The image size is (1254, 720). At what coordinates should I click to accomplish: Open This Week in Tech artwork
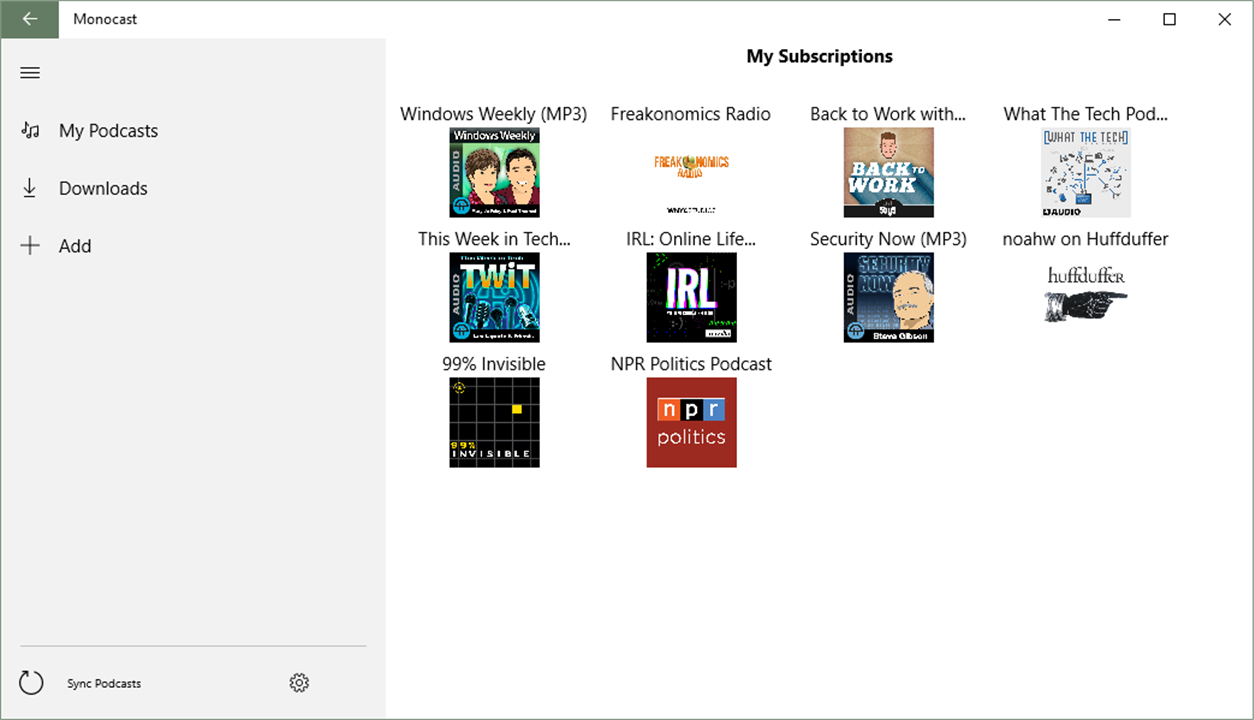494,297
